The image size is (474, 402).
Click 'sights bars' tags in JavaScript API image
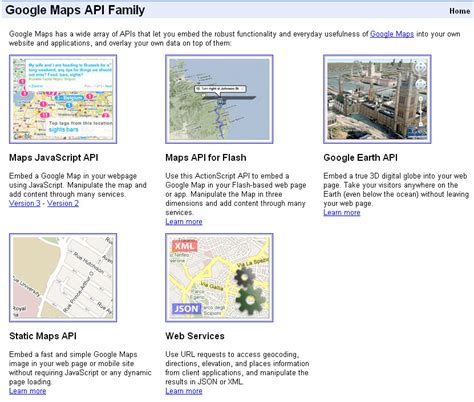tap(63, 130)
